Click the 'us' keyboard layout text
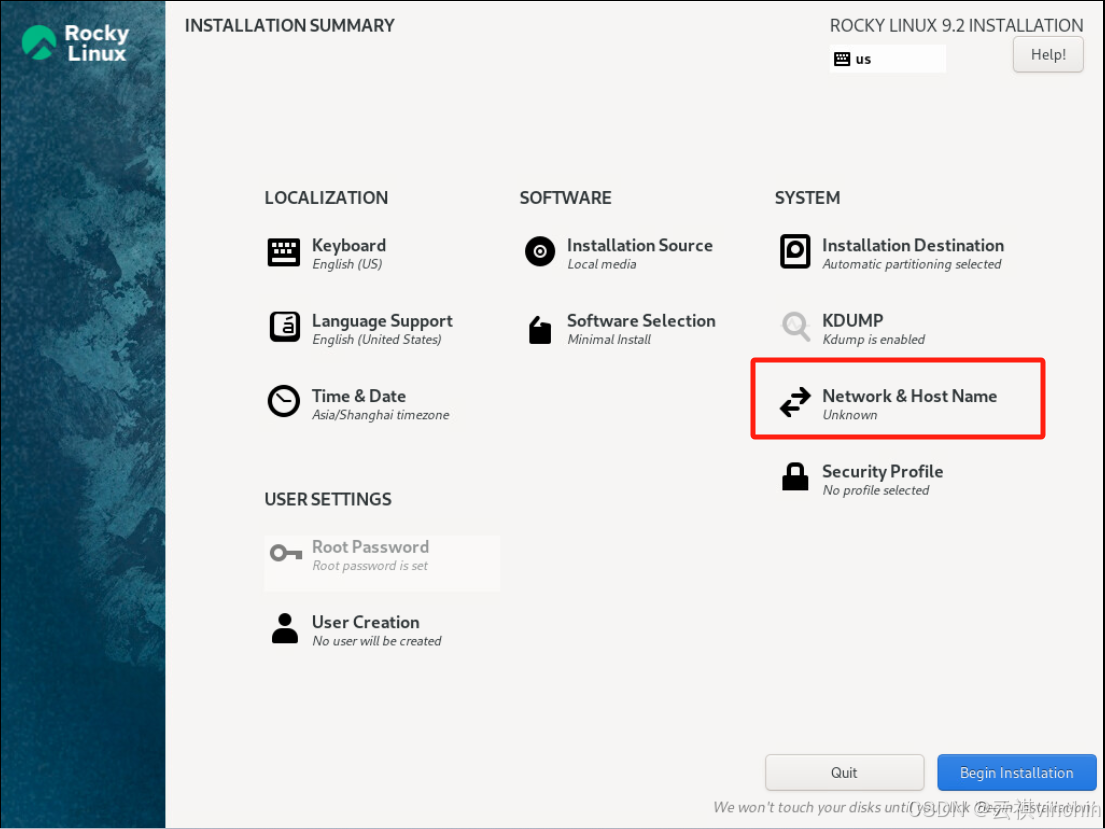This screenshot has width=1105, height=829. [x=863, y=59]
